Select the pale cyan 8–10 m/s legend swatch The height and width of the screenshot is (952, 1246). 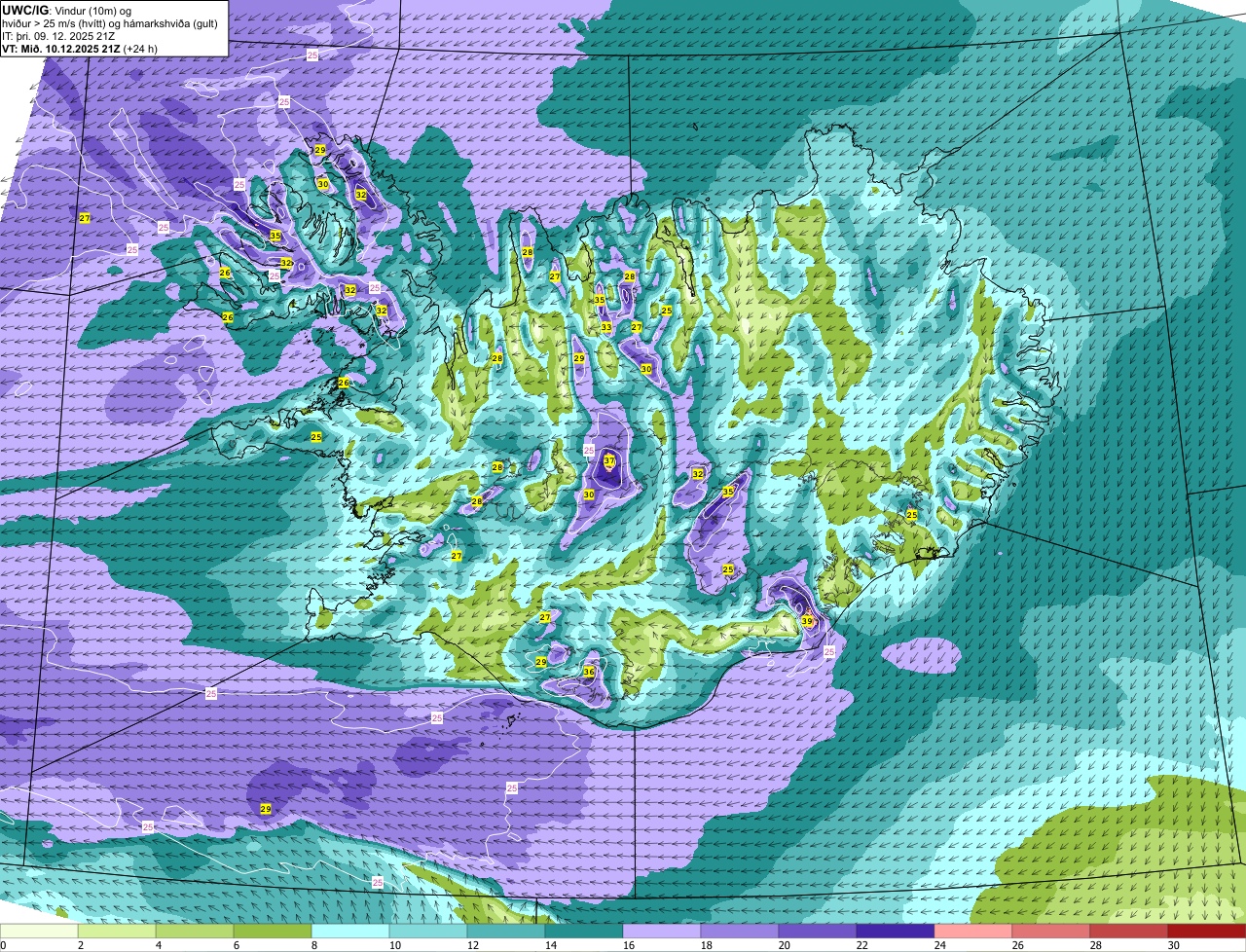(350, 931)
